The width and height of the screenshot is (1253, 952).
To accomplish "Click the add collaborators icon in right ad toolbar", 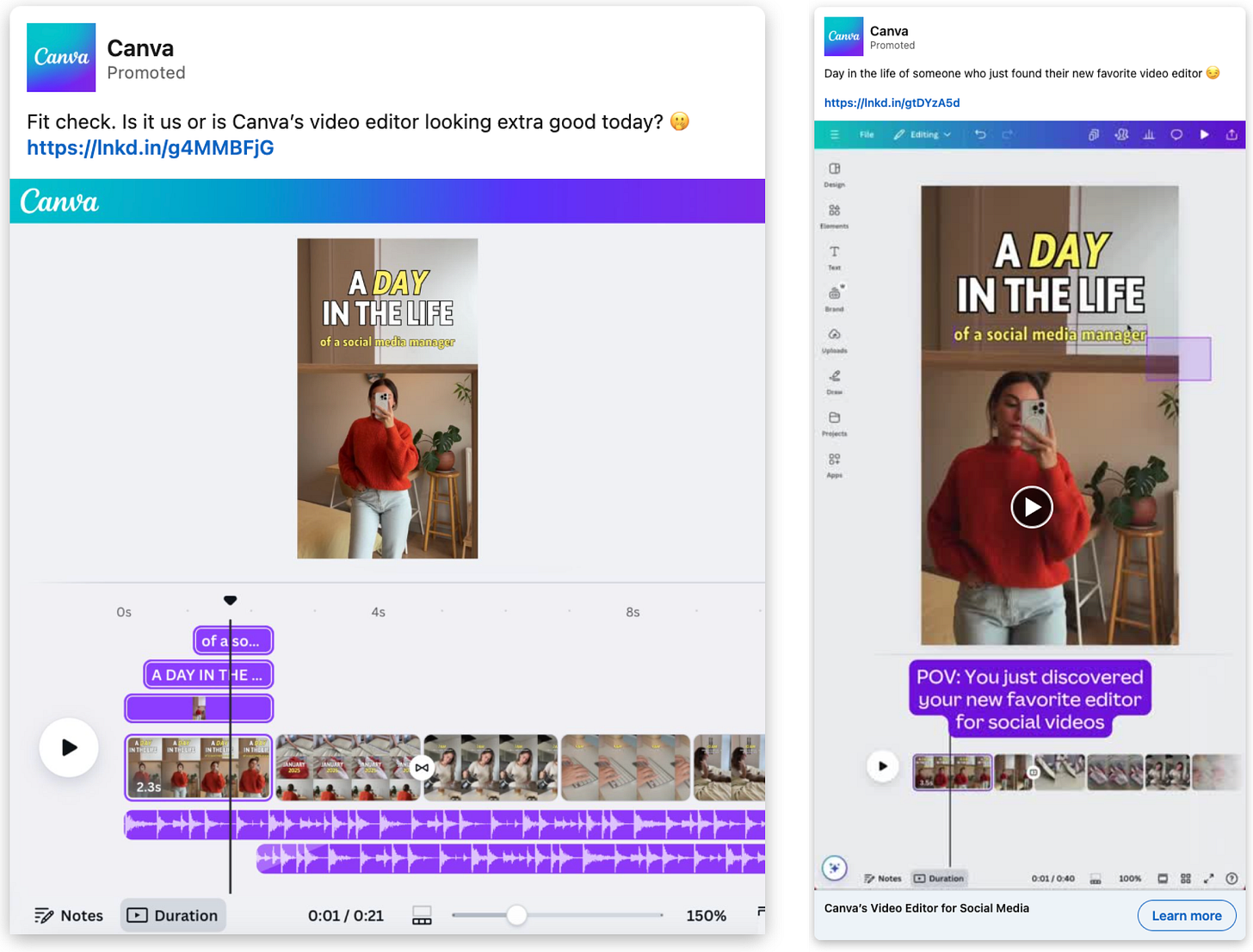I will [x=1121, y=134].
